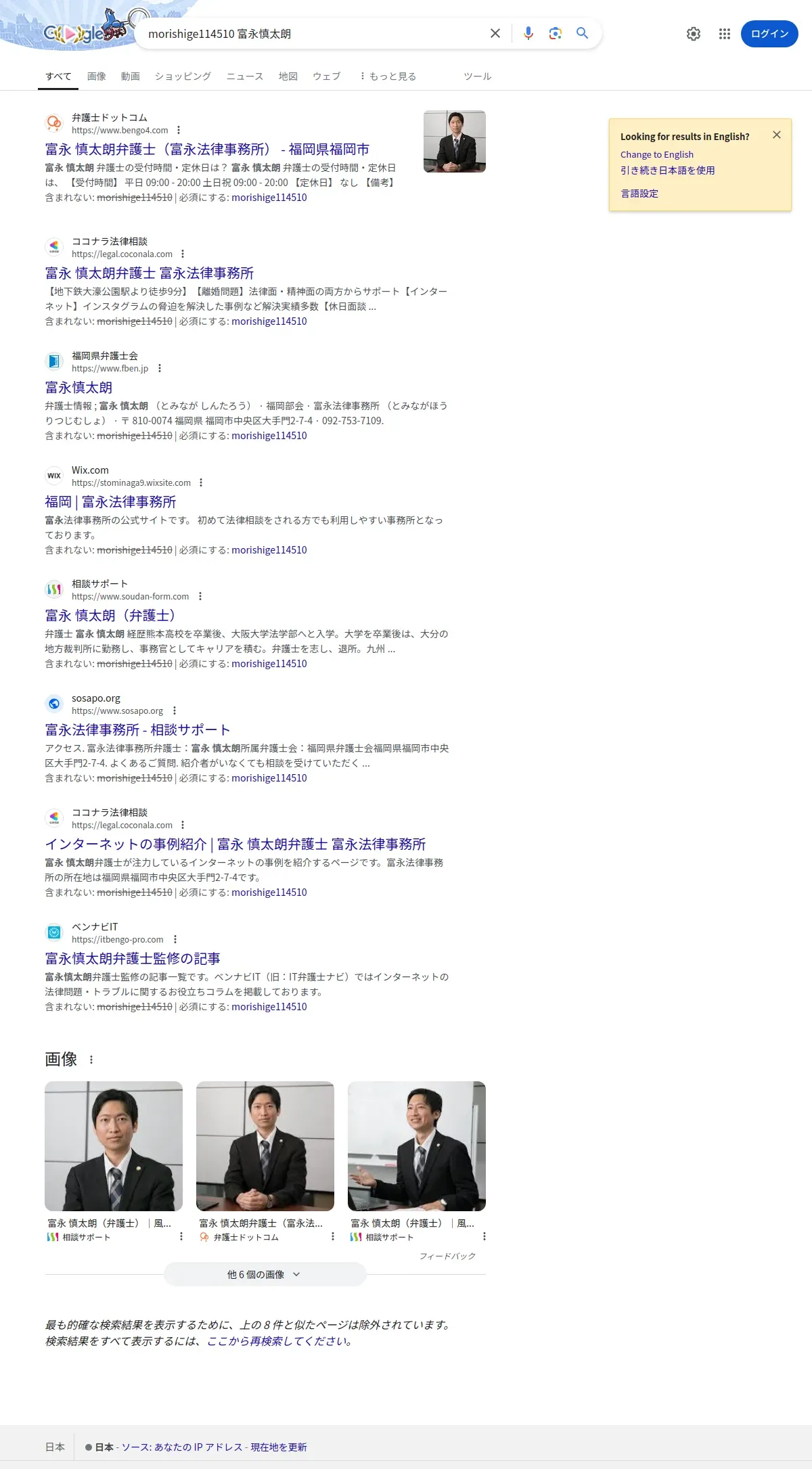Open lawyer photo thumbnail beside first result
The width and height of the screenshot is (812, 1469).
pos(455,141)
